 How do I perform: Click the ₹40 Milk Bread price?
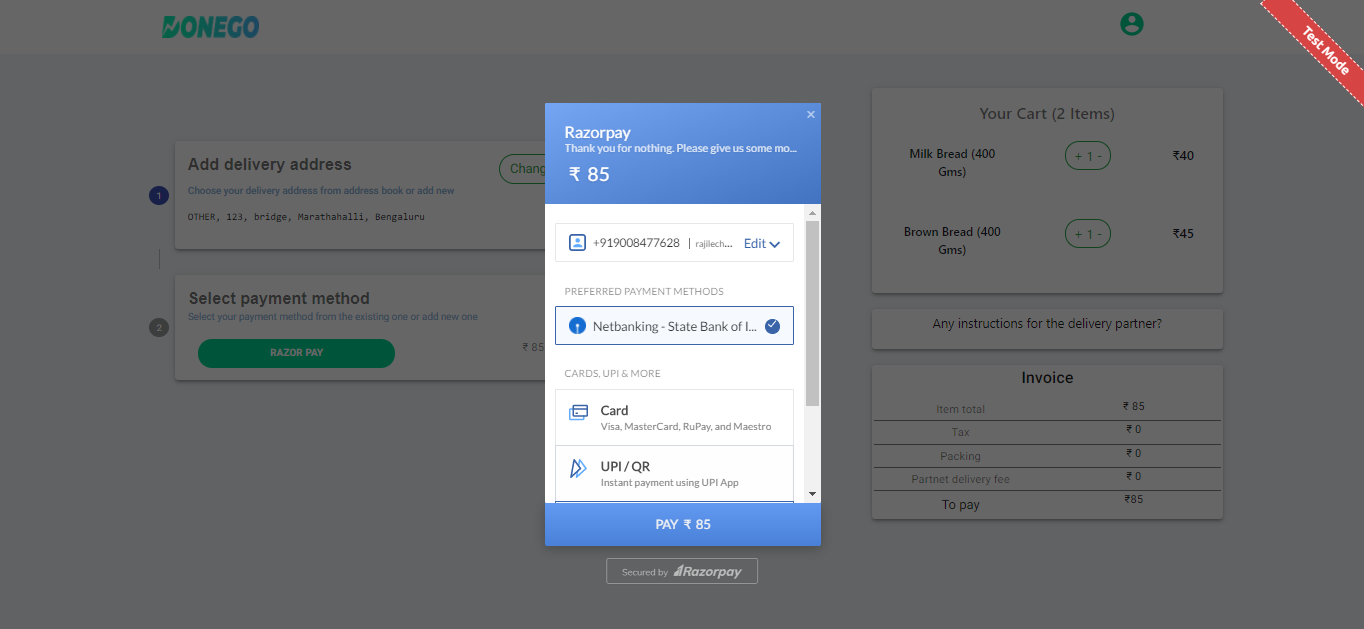[x=1183, y=156]
